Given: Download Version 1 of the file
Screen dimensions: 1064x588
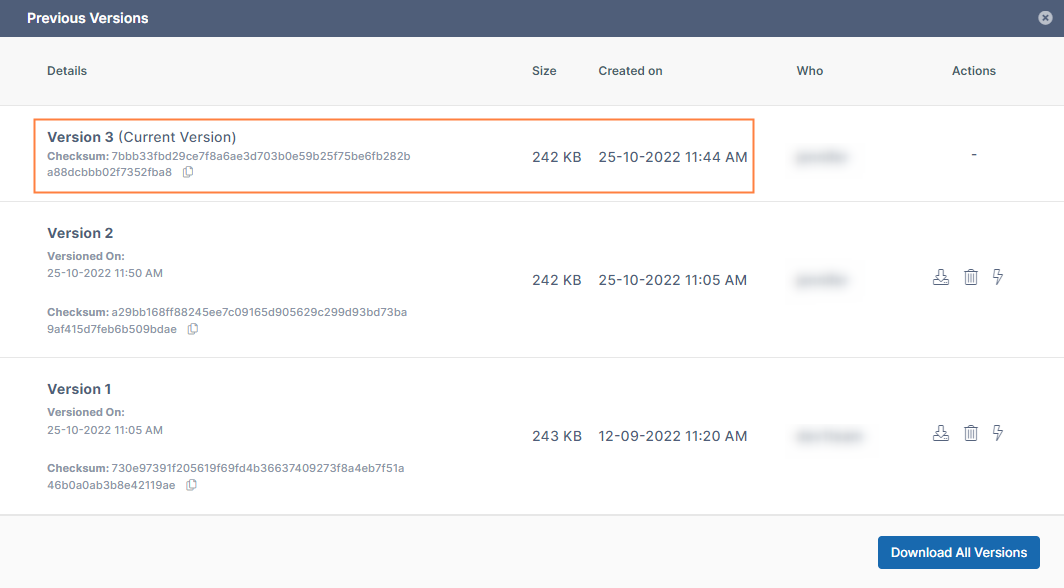Looking at the screenshot, I should 940,433.
